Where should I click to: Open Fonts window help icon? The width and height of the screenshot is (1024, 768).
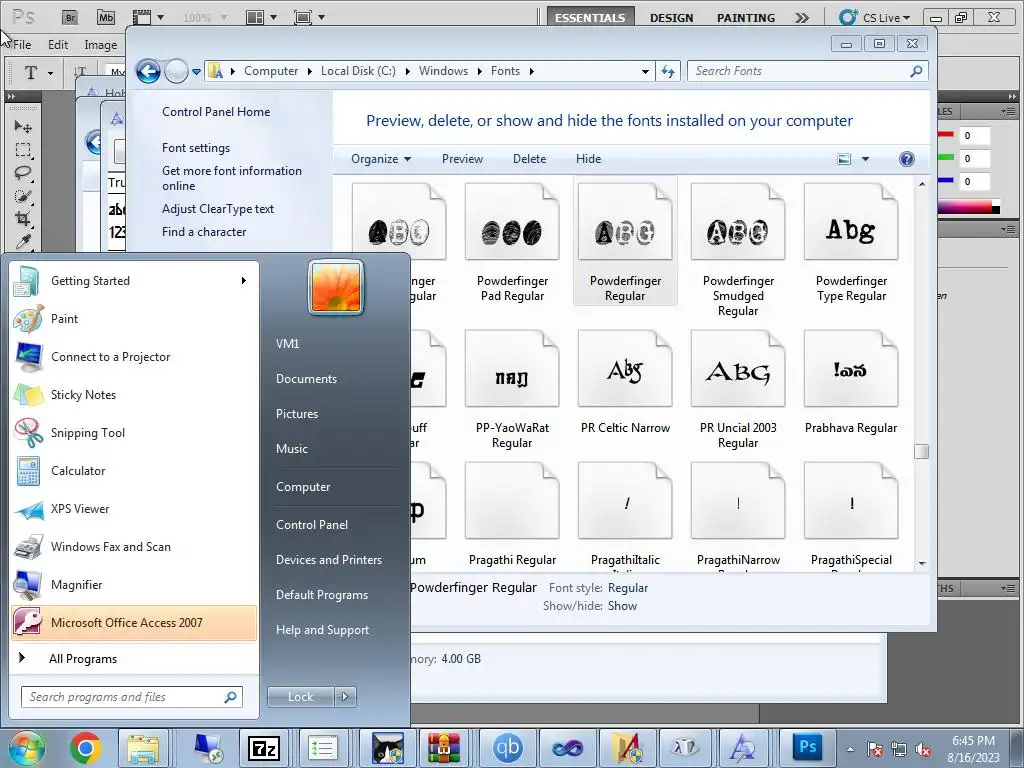coord(906,159)
